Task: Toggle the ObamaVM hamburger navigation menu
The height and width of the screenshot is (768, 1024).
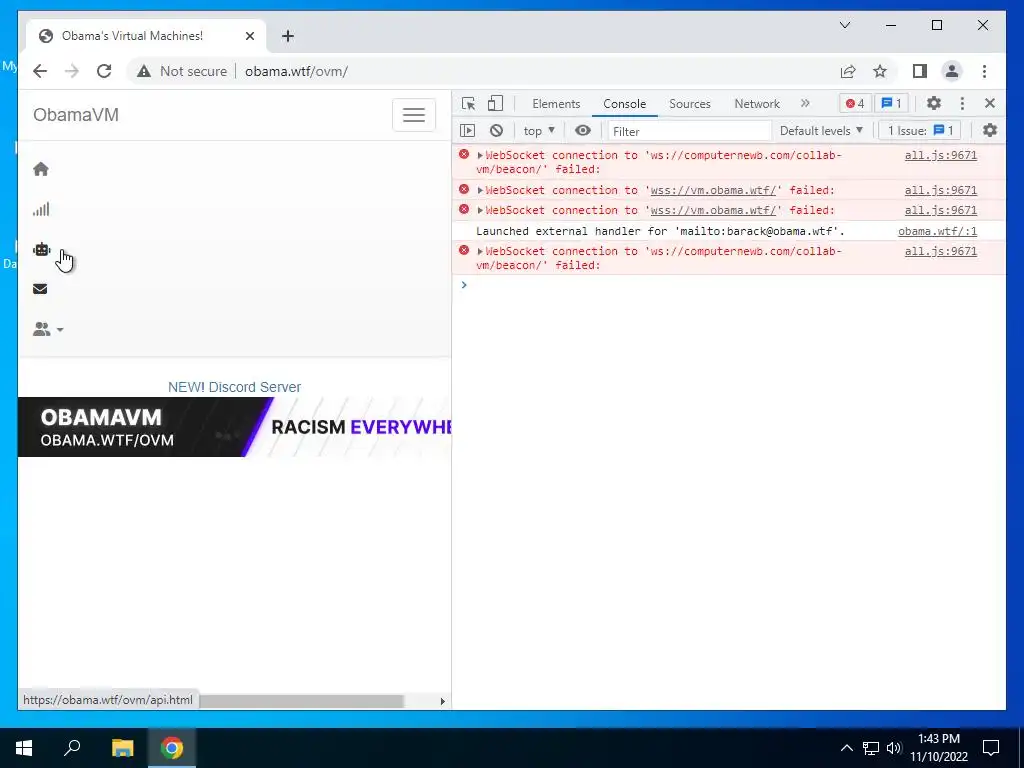Action: click(413, 115)
